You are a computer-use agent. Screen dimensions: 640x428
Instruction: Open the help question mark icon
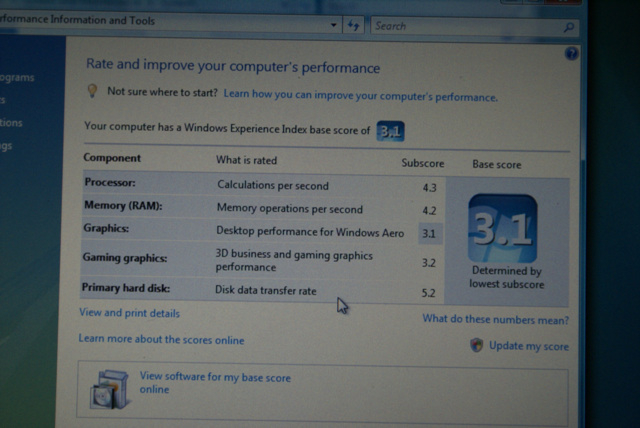tap(571, 53)
